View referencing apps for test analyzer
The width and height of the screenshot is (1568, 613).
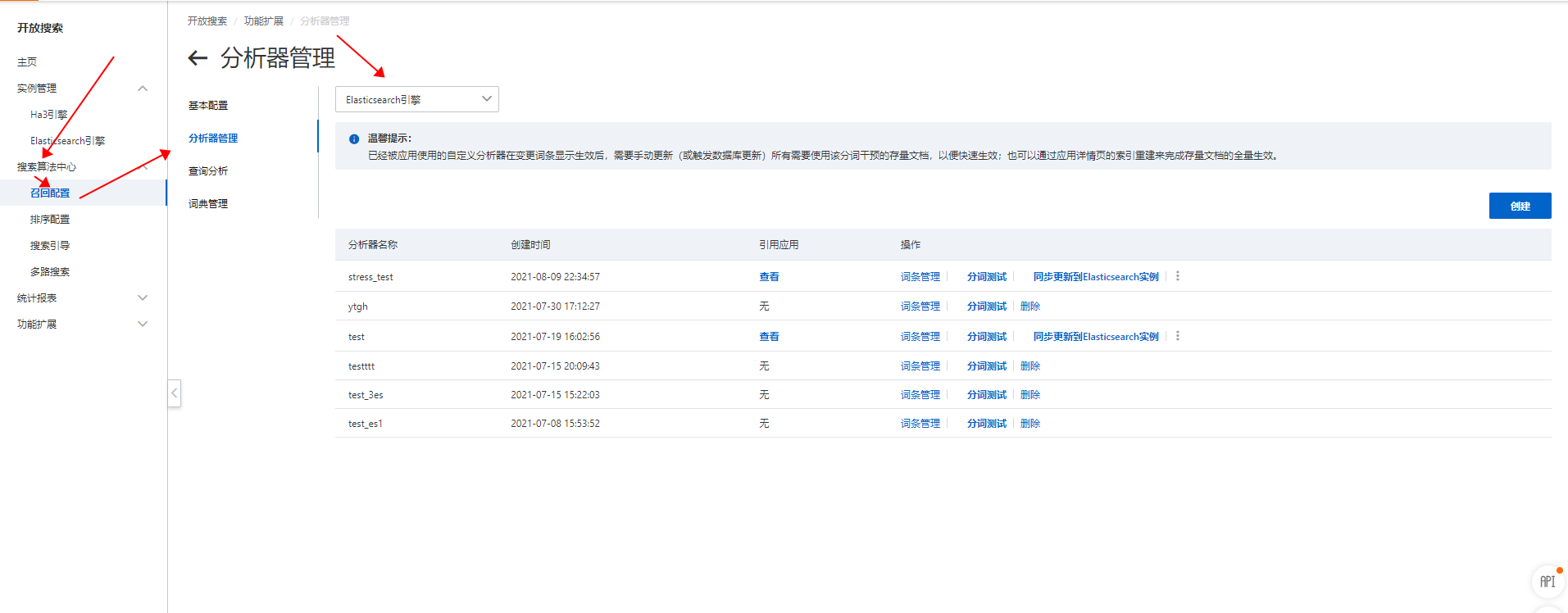[x=769, y=337]
